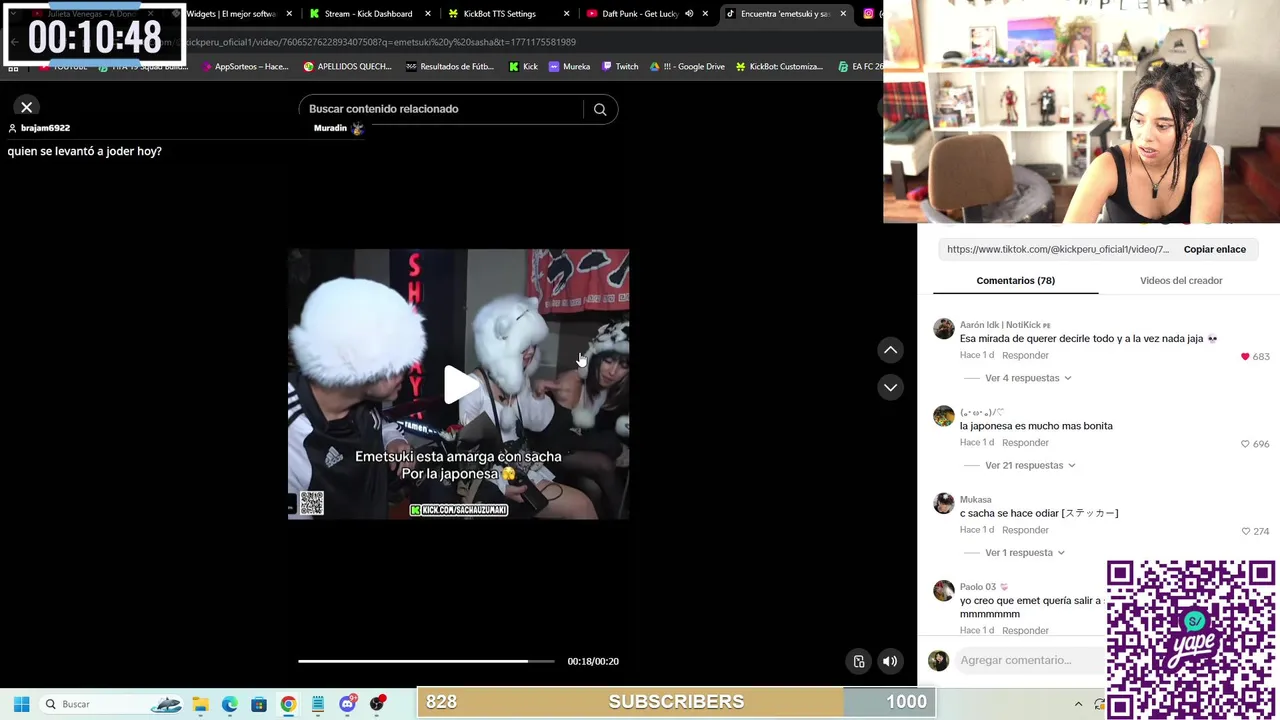Reply to Mukasa's comment via Responder
Image resolution: width=1280 pixels, height=720 pixels.
click(1025, 530)
